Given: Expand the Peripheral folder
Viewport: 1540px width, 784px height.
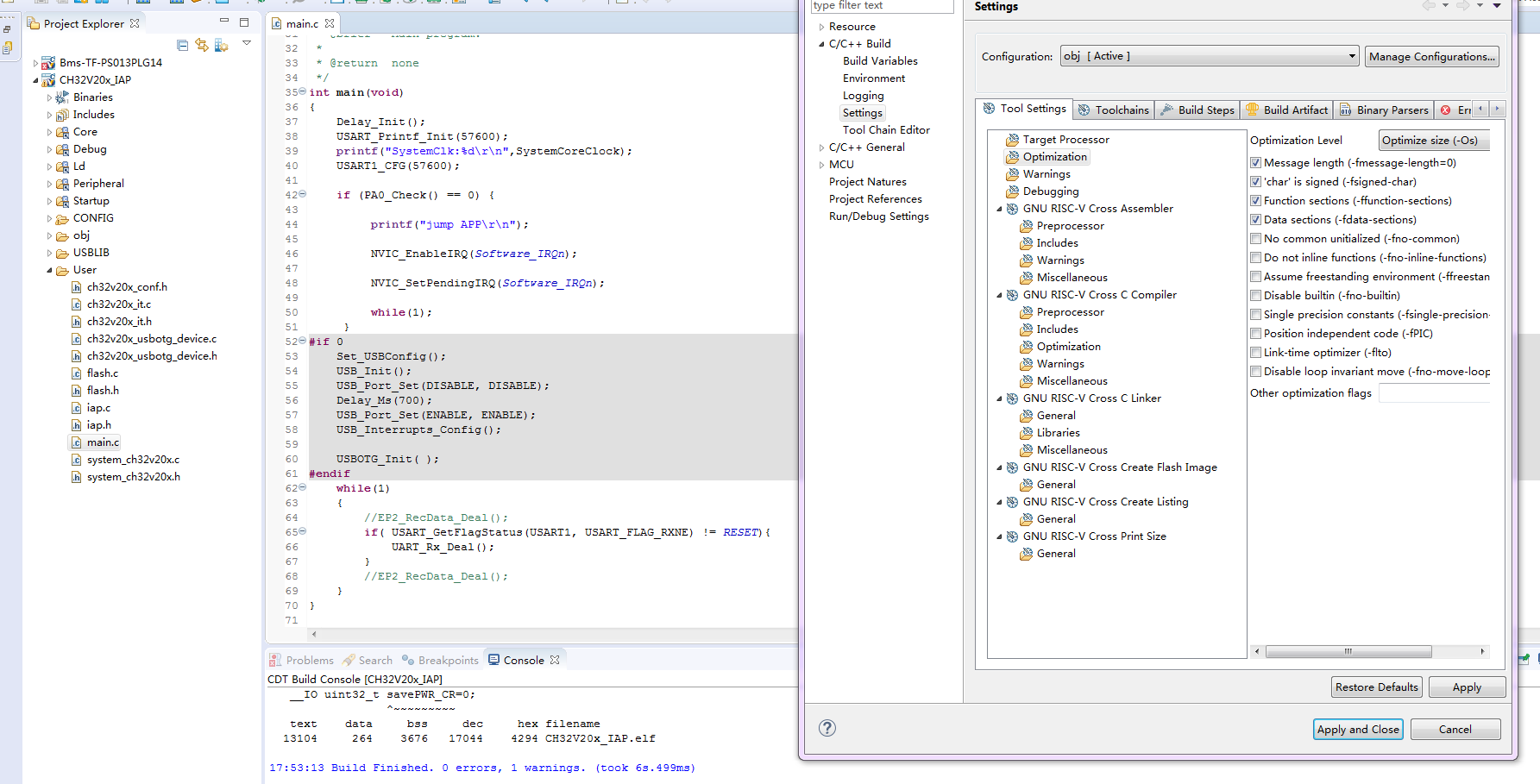Looking at the screenshot, I should [x=49, y=184].
